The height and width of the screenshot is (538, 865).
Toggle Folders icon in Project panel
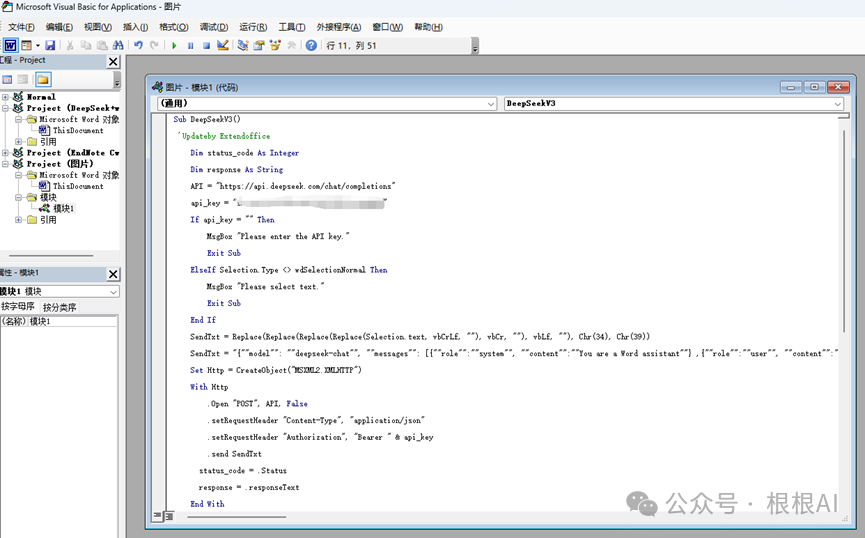click(x=43, y=79)
